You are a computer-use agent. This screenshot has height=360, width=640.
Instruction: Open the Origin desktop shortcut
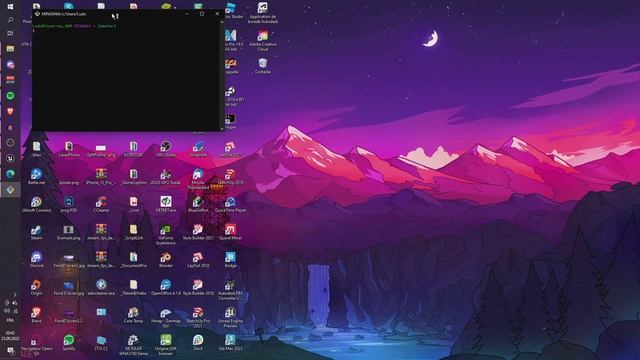click(x=36, y=287)
